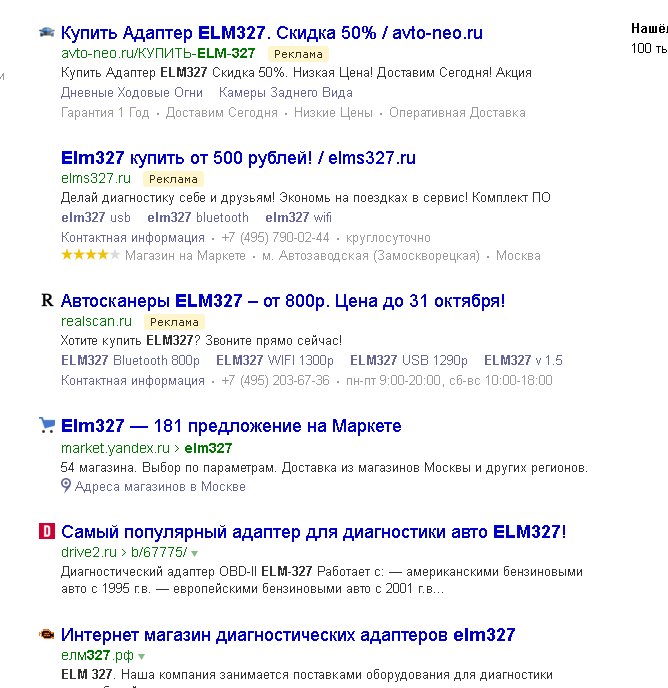Open the 'elm327 wifi' sitelink

[298, 217]
